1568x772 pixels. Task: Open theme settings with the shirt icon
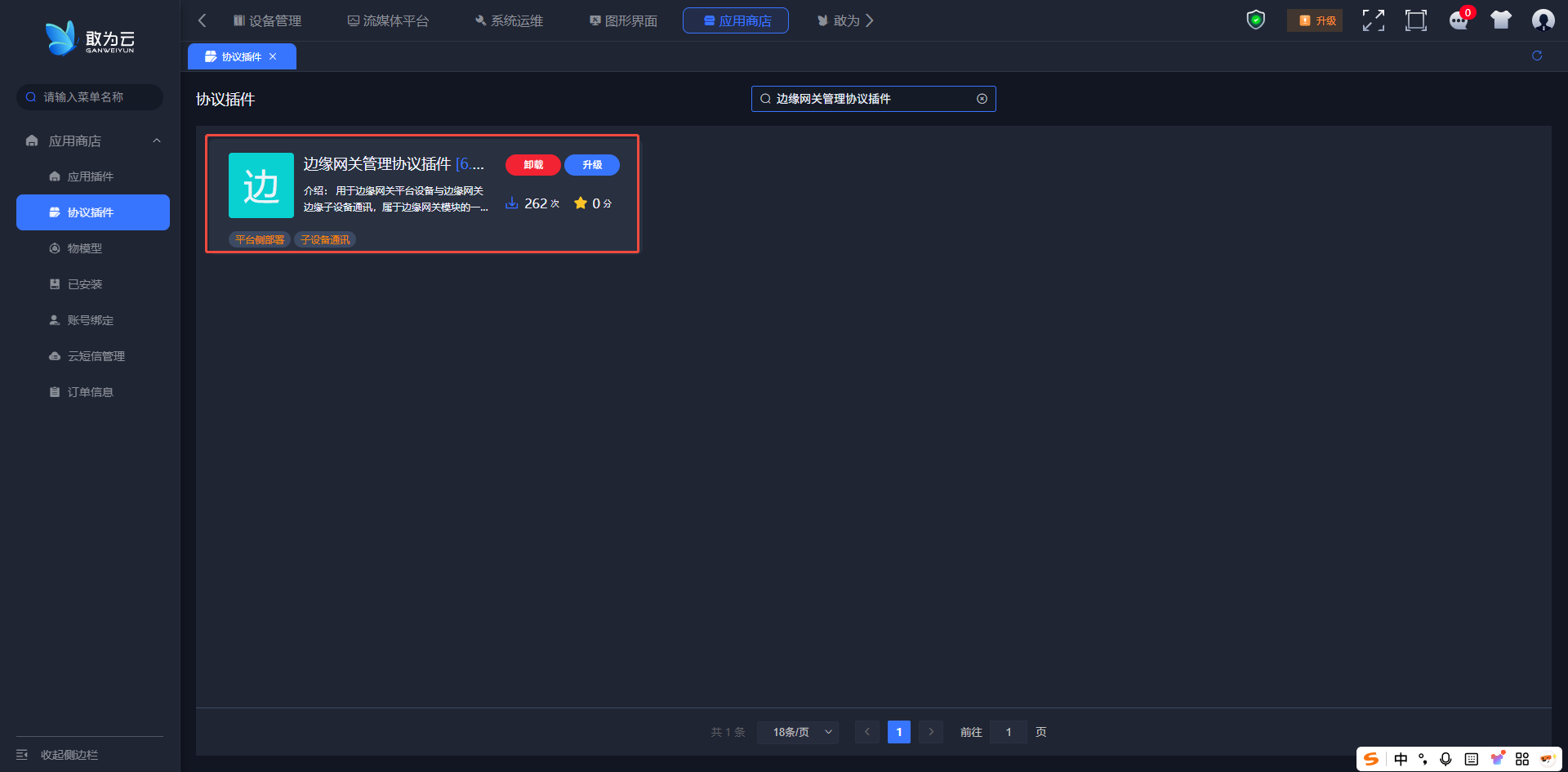[x=1501, y=20]
